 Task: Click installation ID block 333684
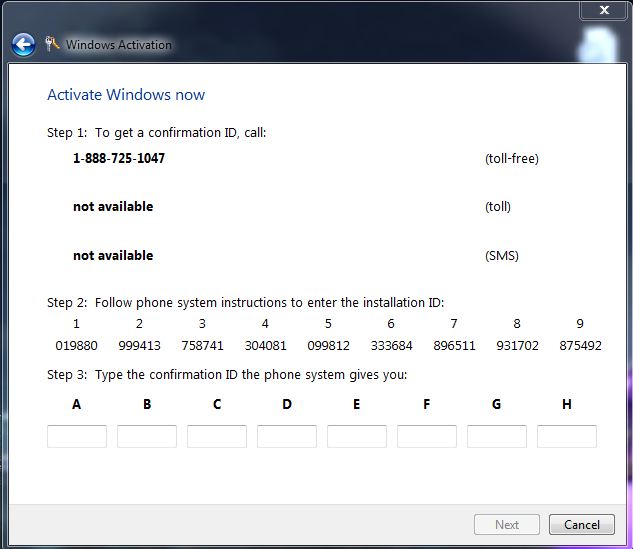point(391,346)
